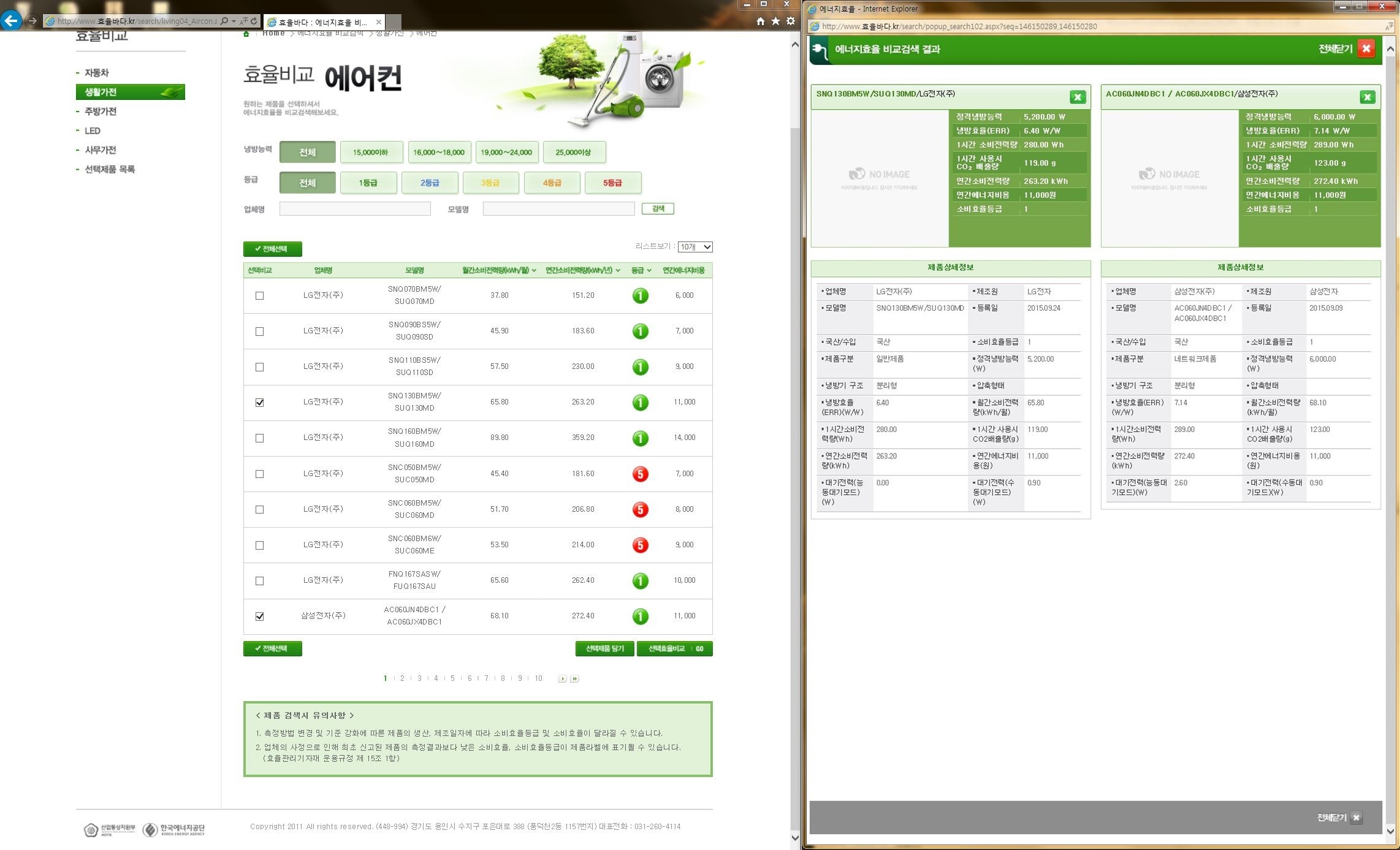Select the LED menu item

[93, 131]
